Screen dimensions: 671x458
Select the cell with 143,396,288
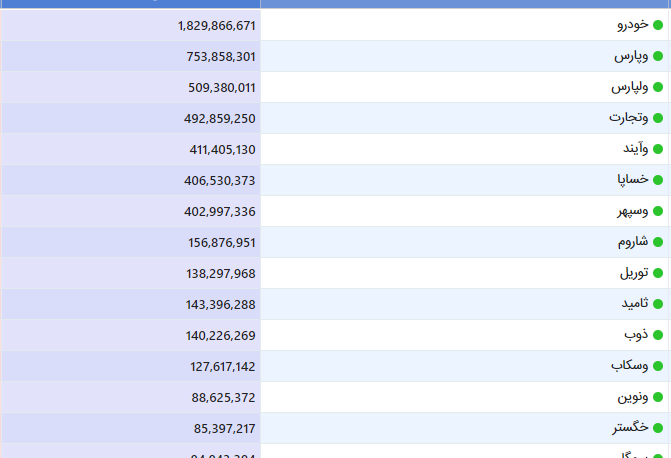point(221,304)
